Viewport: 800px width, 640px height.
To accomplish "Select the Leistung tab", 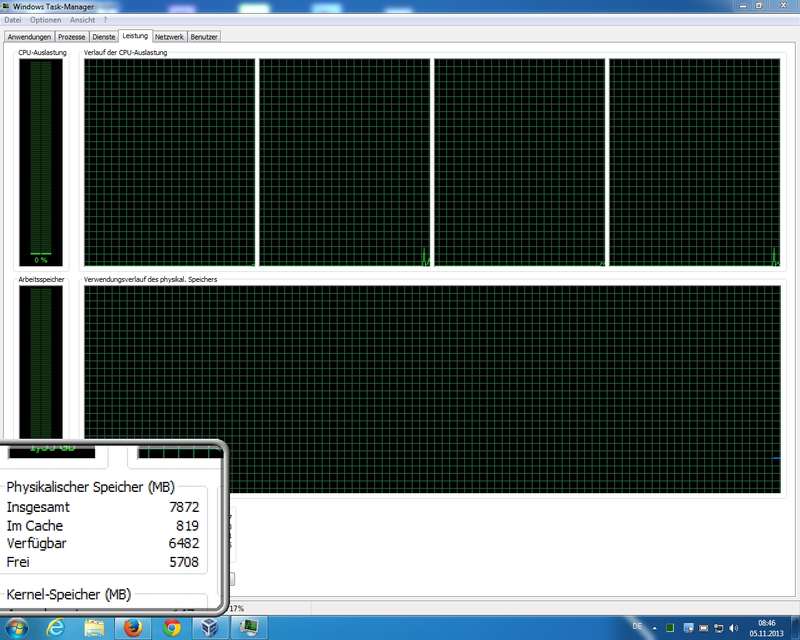I will 135,36.
